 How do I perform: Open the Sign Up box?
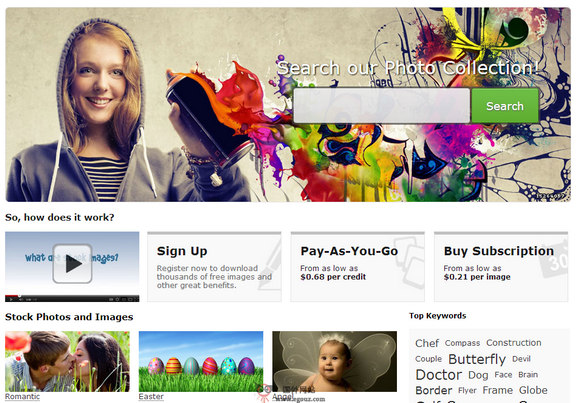coord(214,267)
